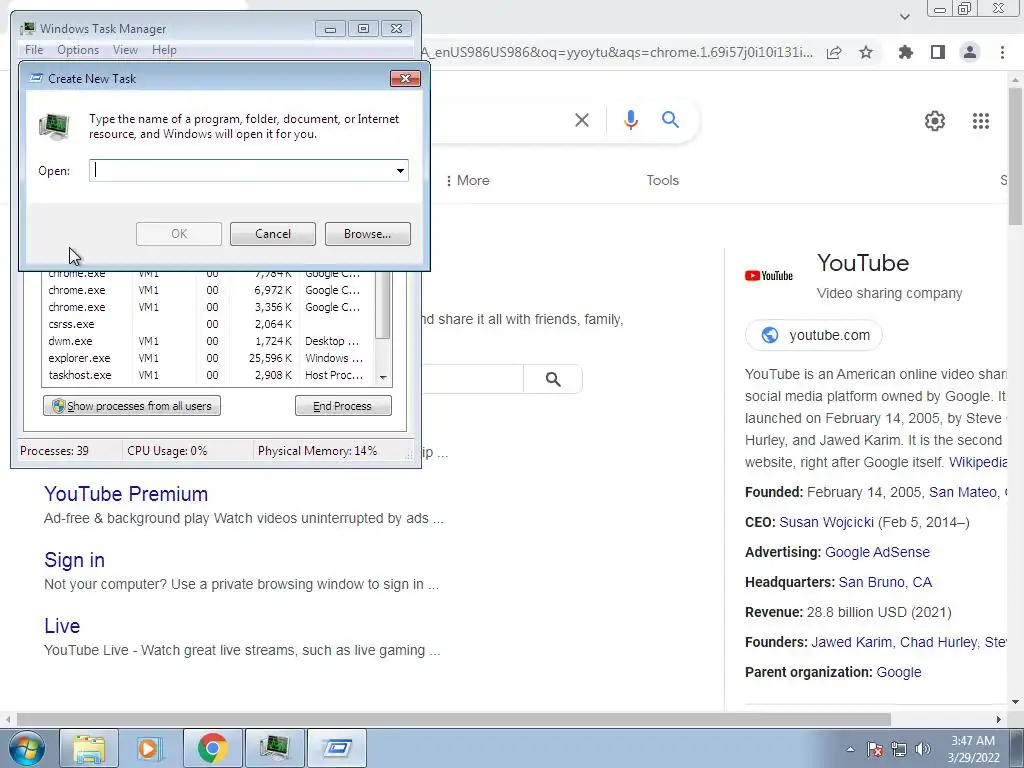The width and height of the screenshot is (1024, 768).
Task: Click the Chad Hurley founders link
Action: pos(938,642)
